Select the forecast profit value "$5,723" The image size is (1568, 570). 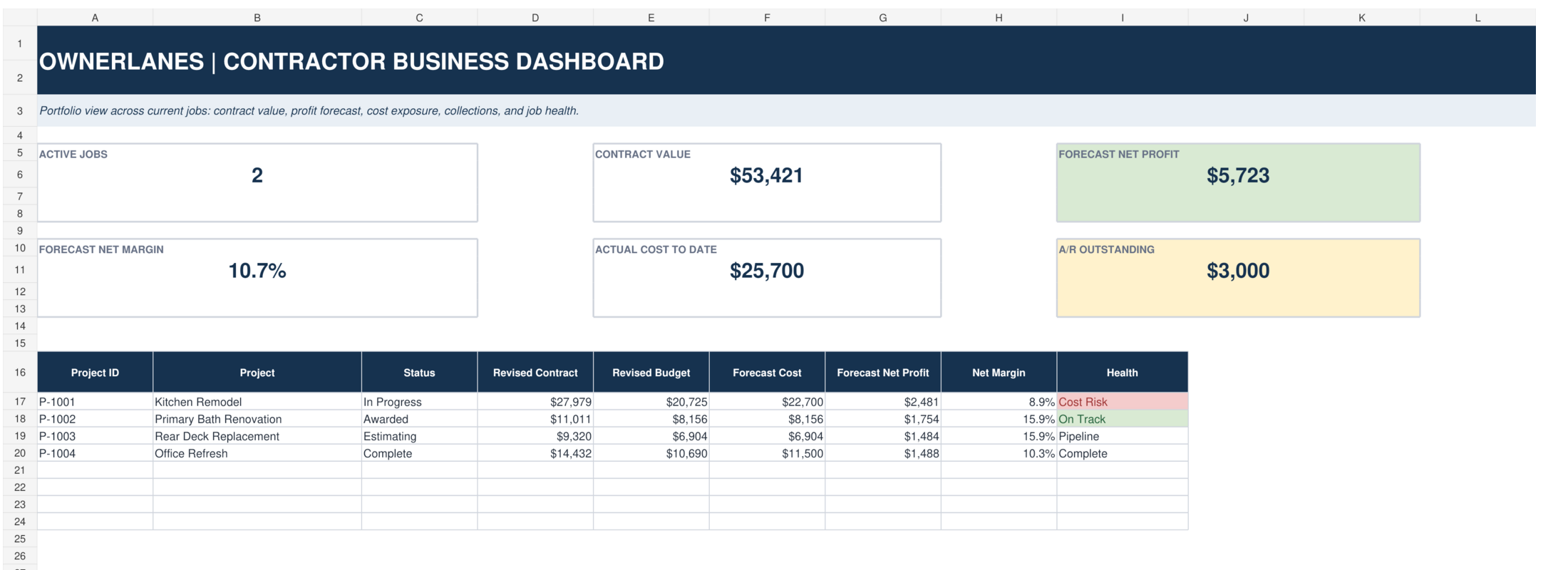[1238, 175]
